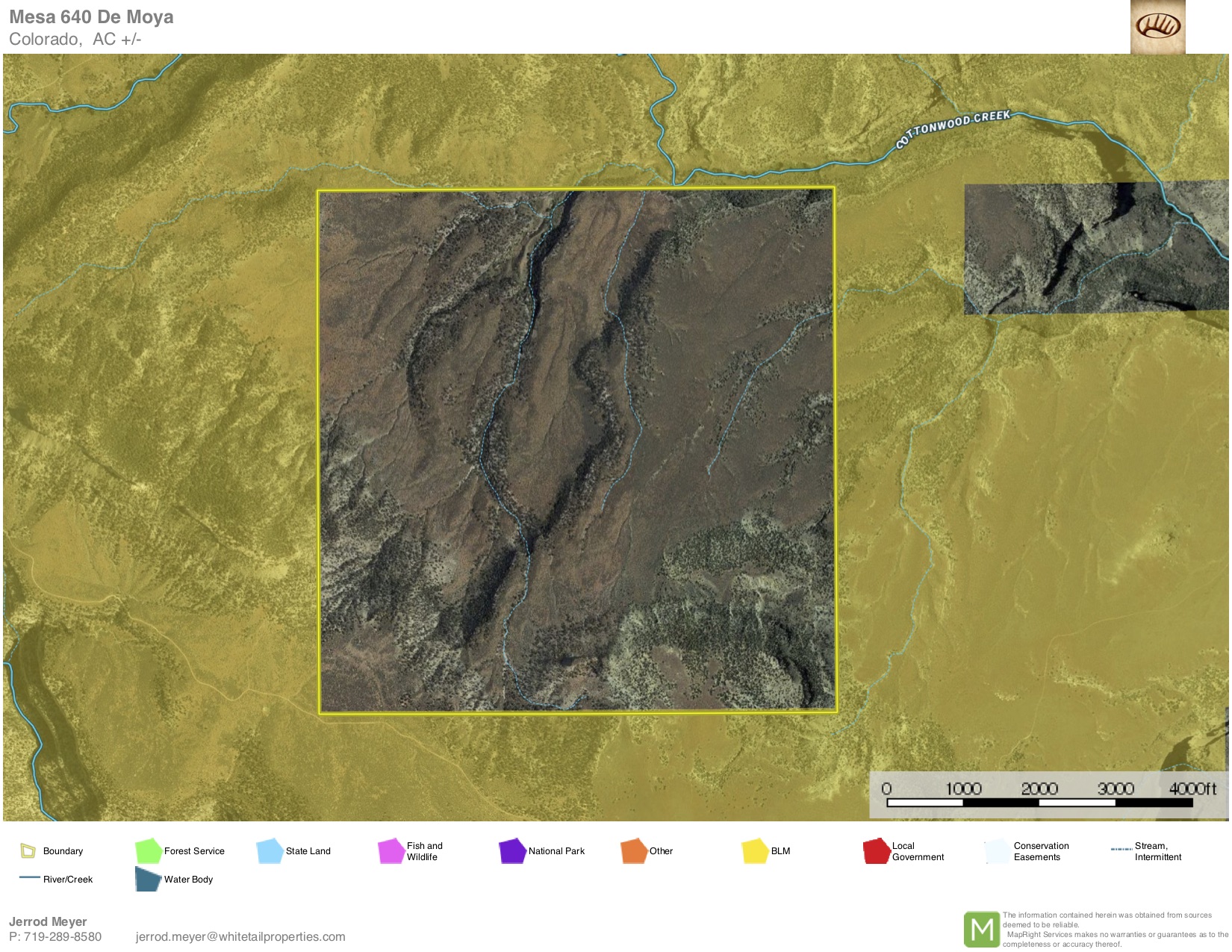This screenshot has height=952, width=1232.
Task: Click the small aerial imagery inset at right
Action: tap(1095, 249)
